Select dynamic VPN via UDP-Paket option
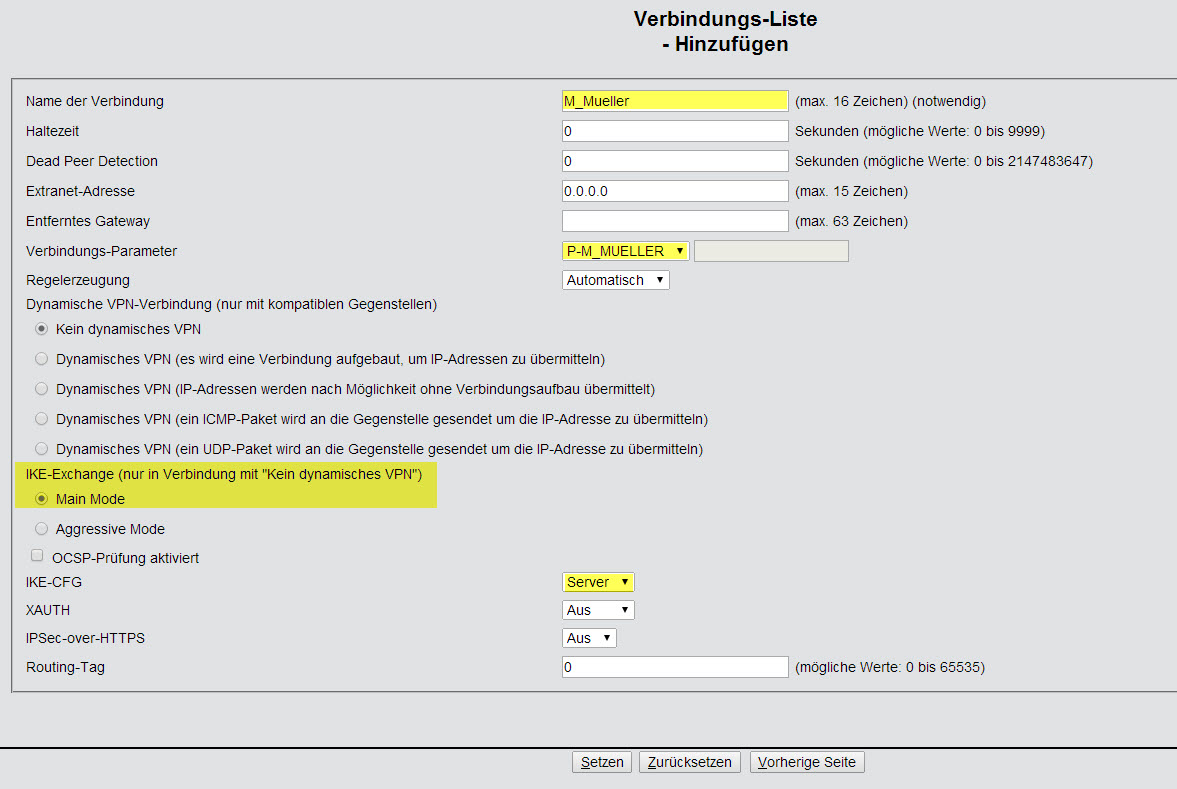Screen dimensions: 1177x789 pos(42,449)
